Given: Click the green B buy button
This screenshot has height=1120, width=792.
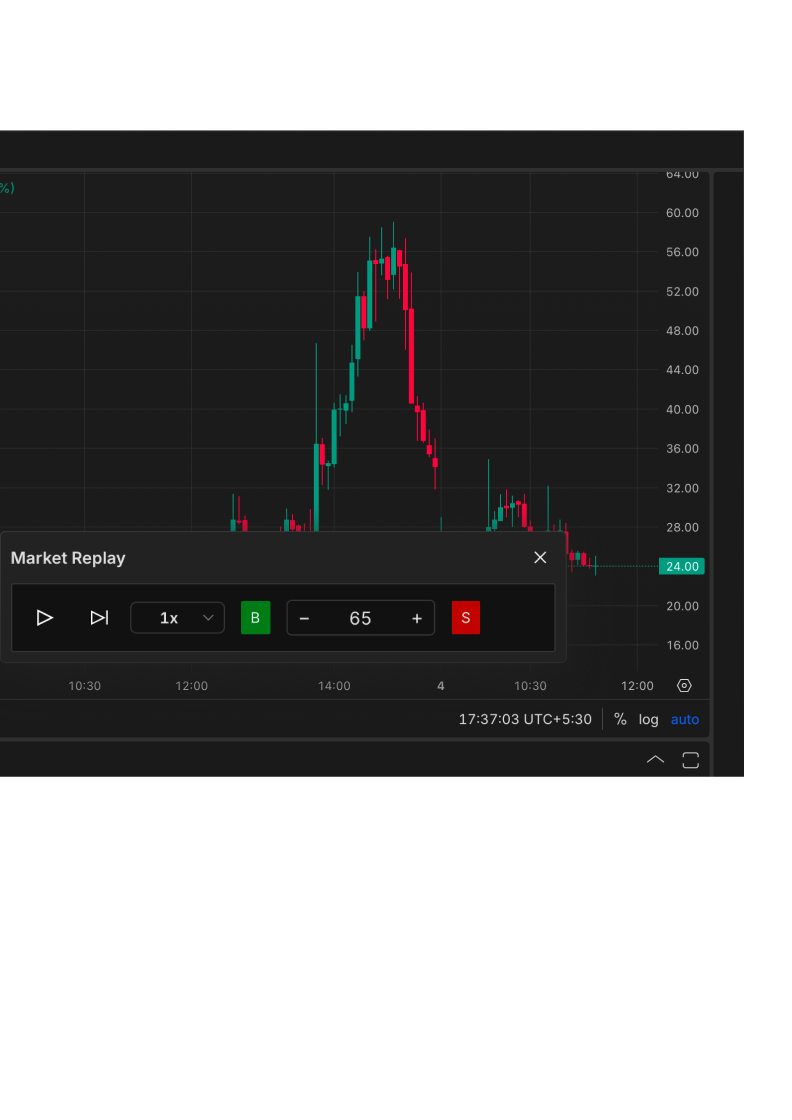Looking at the screenshot, I should [x=256, y=618].
